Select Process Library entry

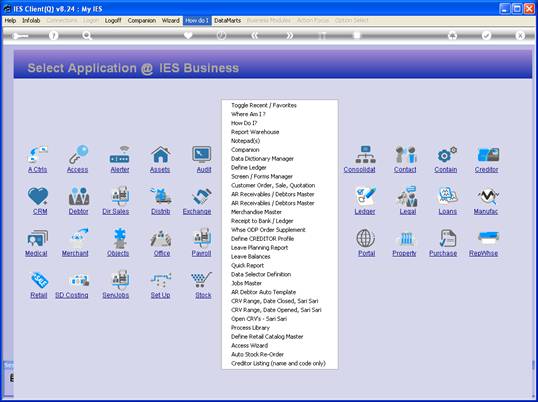coord(250,328)
